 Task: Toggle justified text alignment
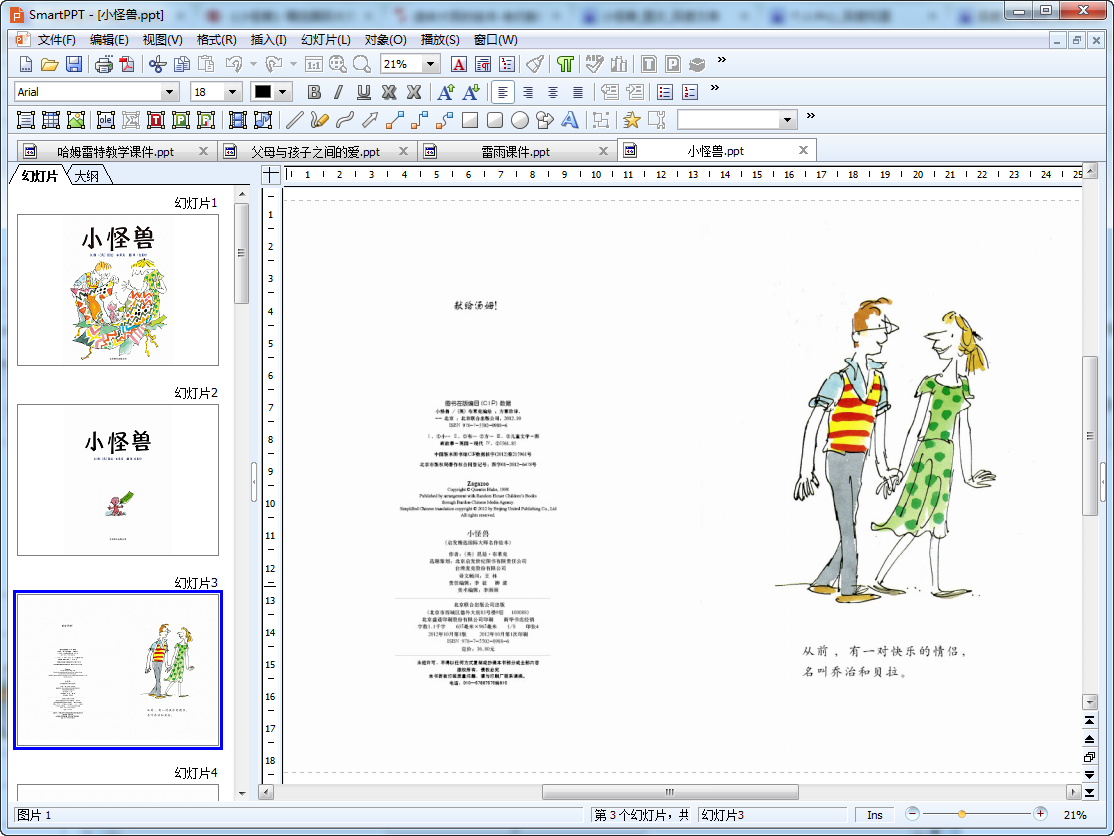coord(578,92)
